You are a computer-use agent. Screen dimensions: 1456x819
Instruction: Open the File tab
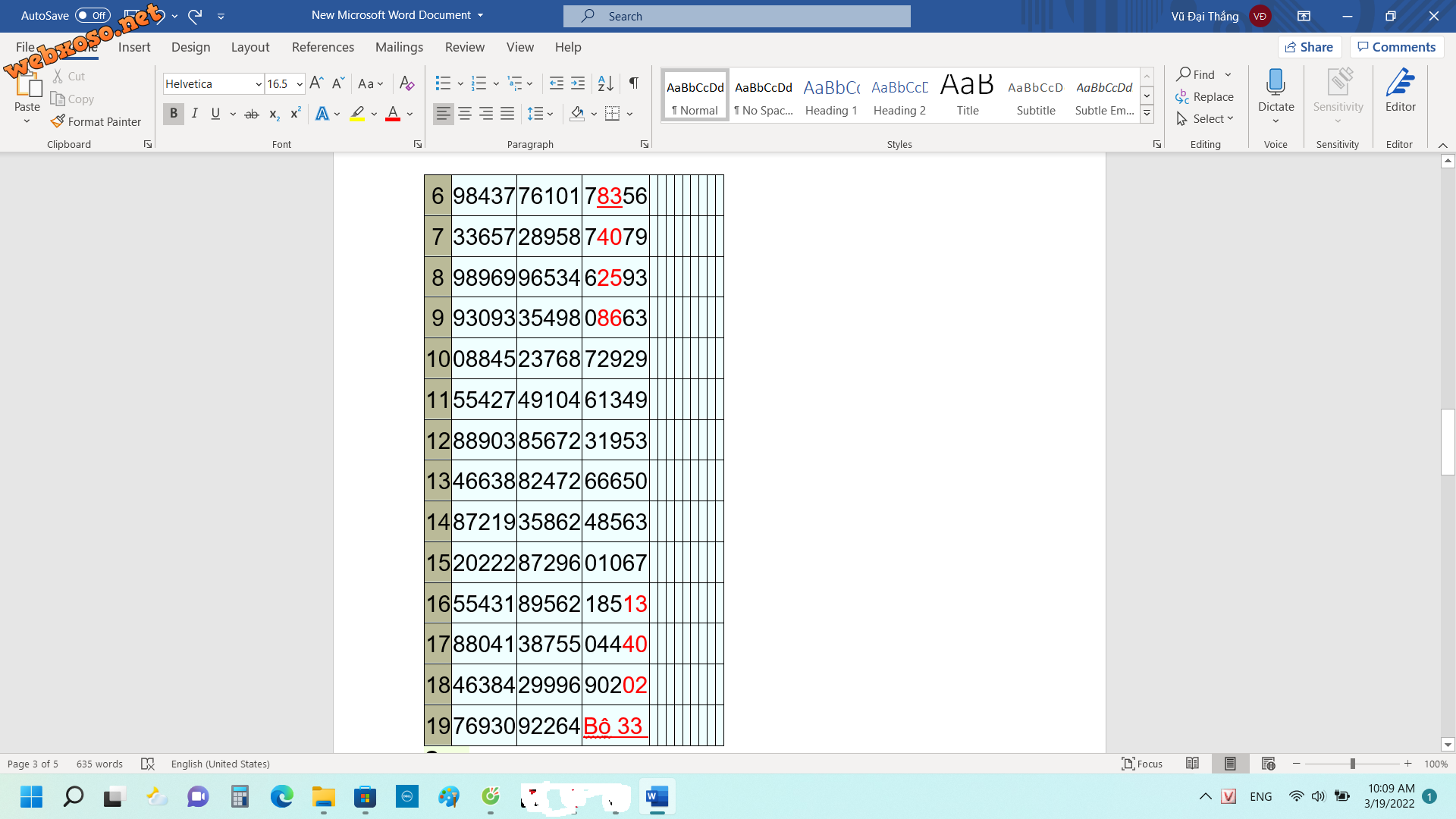[25, 47]
